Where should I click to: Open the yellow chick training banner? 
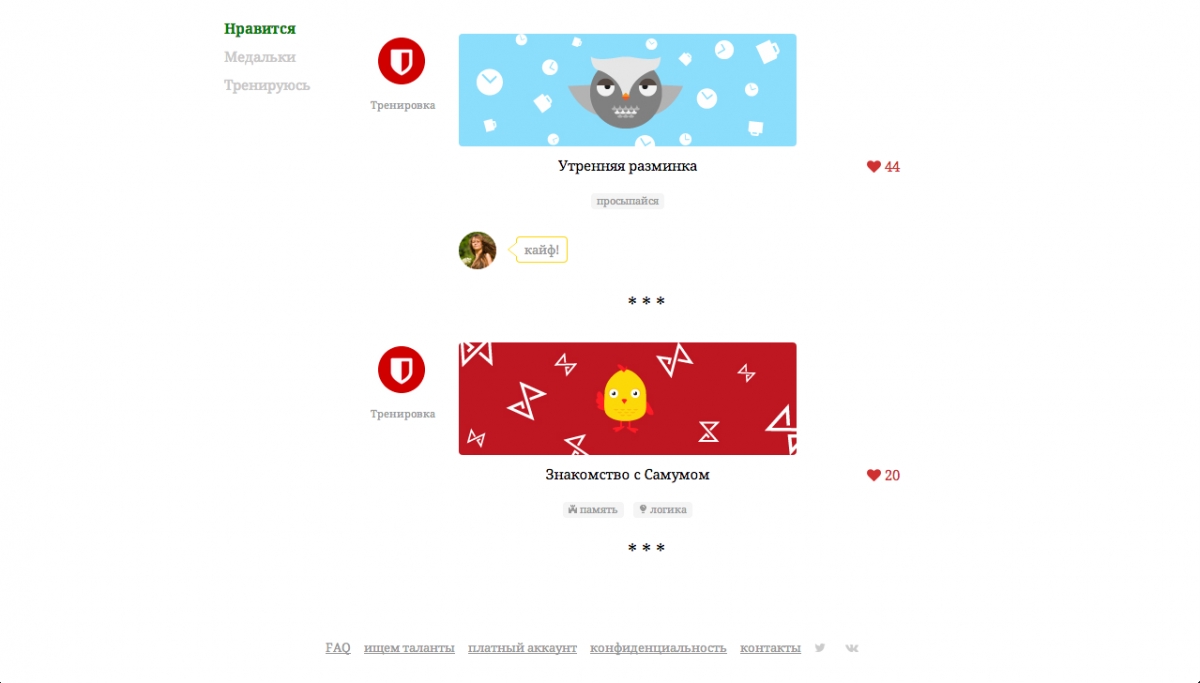click(x=627, y=399)
